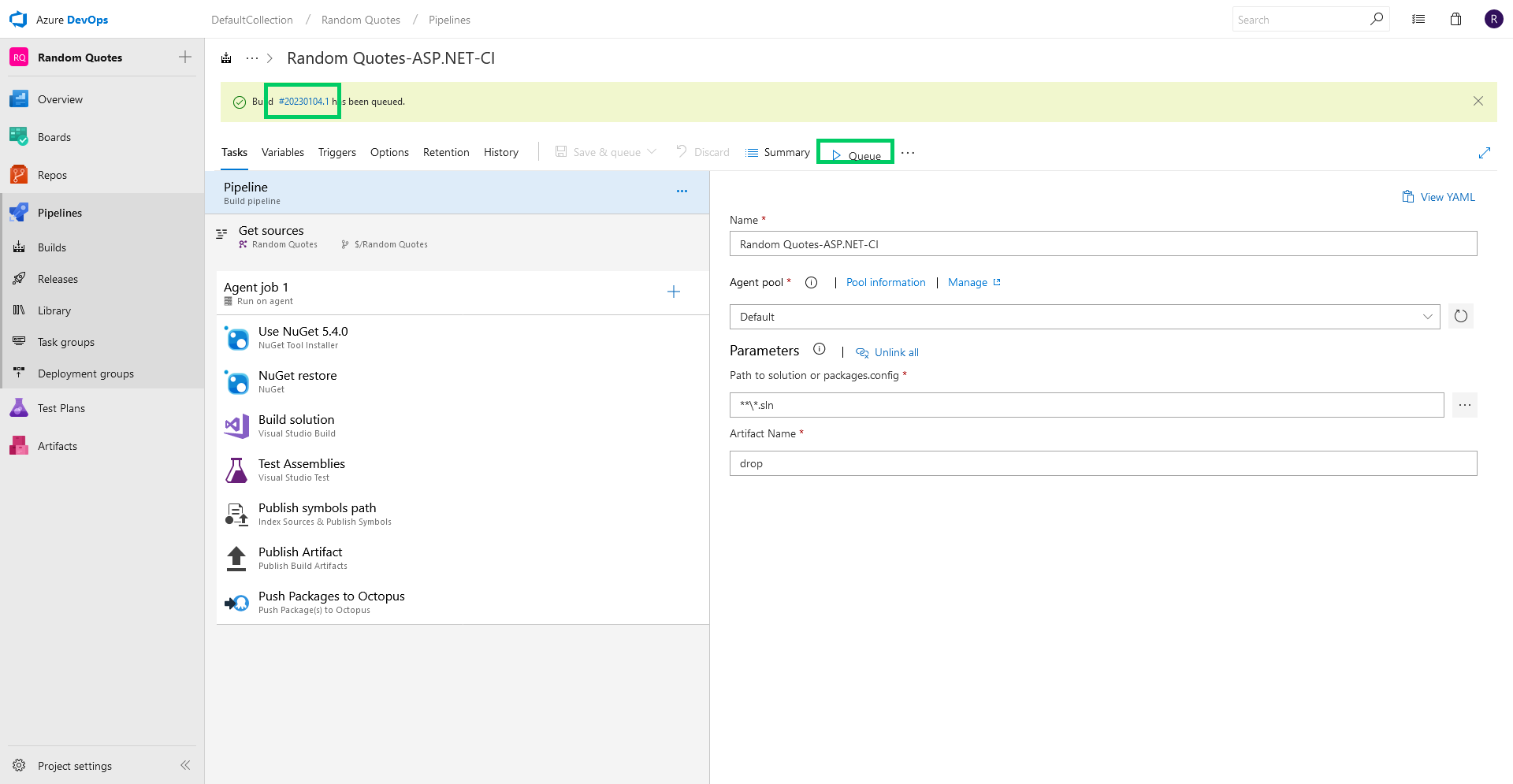
Task: Open Pool information link
Action: (x=886, y=282)
